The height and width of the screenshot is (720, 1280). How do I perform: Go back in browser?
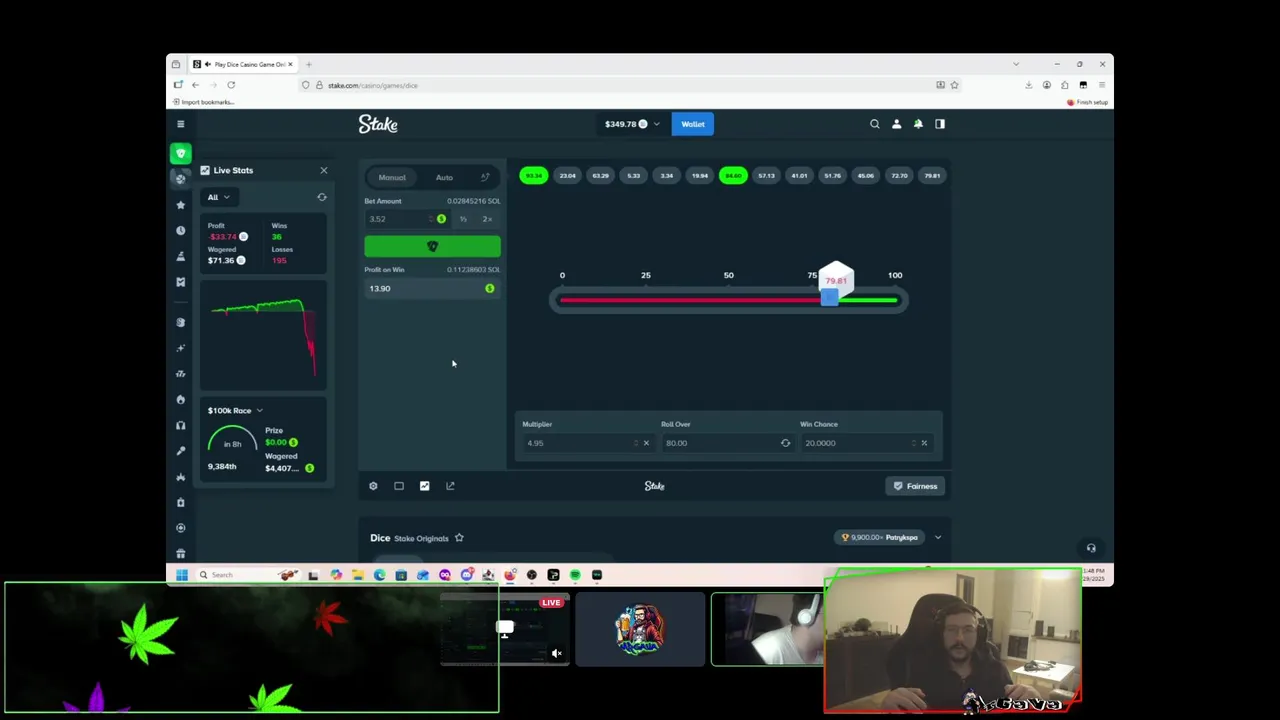pos(195,85)
